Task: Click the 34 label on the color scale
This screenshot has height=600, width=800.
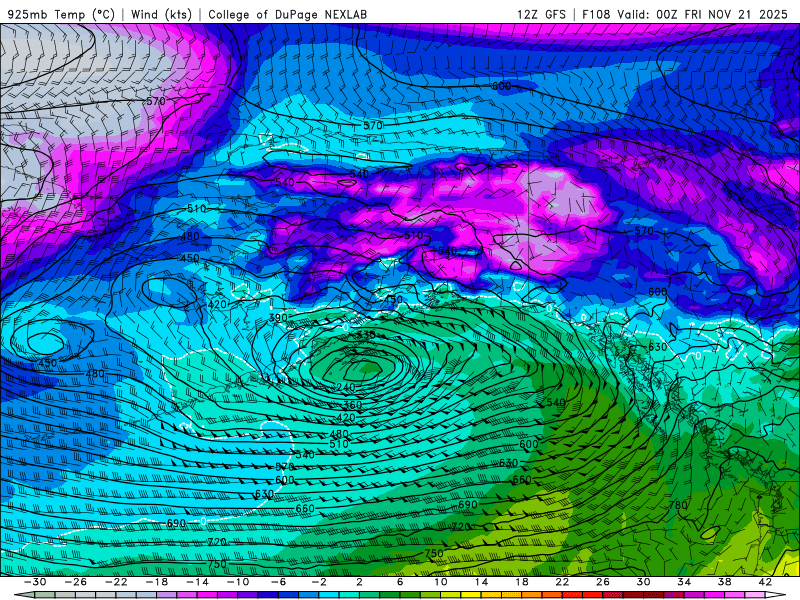Action: (x=684, y=582)
